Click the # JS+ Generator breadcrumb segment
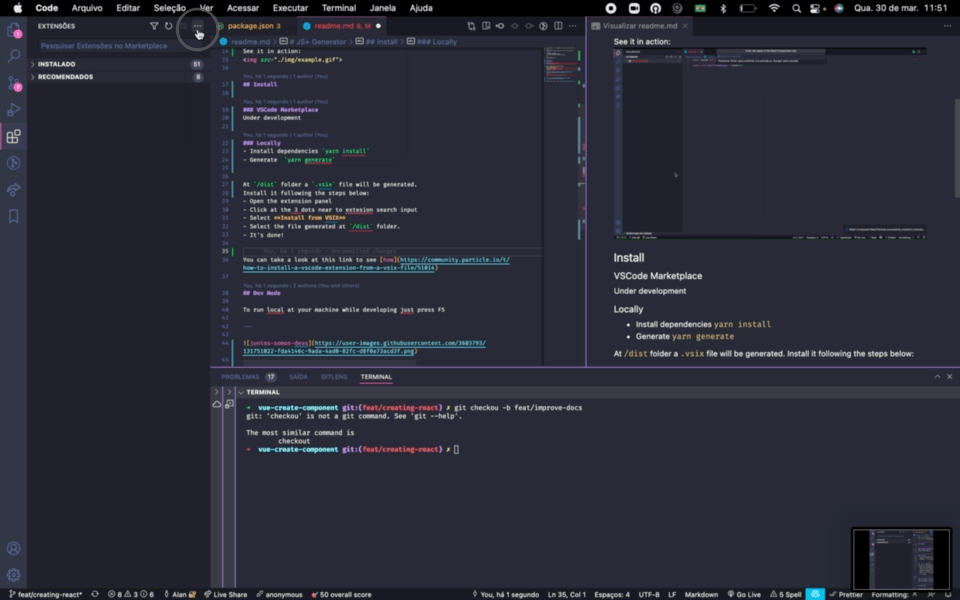 (313, 42)
